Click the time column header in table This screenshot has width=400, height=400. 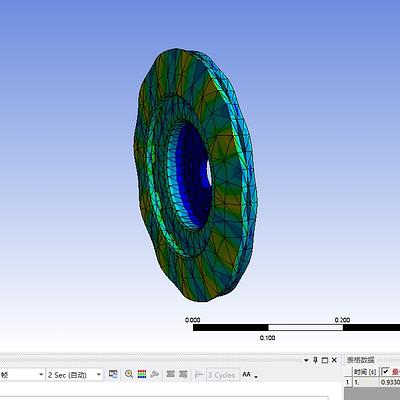coord(365,372)
